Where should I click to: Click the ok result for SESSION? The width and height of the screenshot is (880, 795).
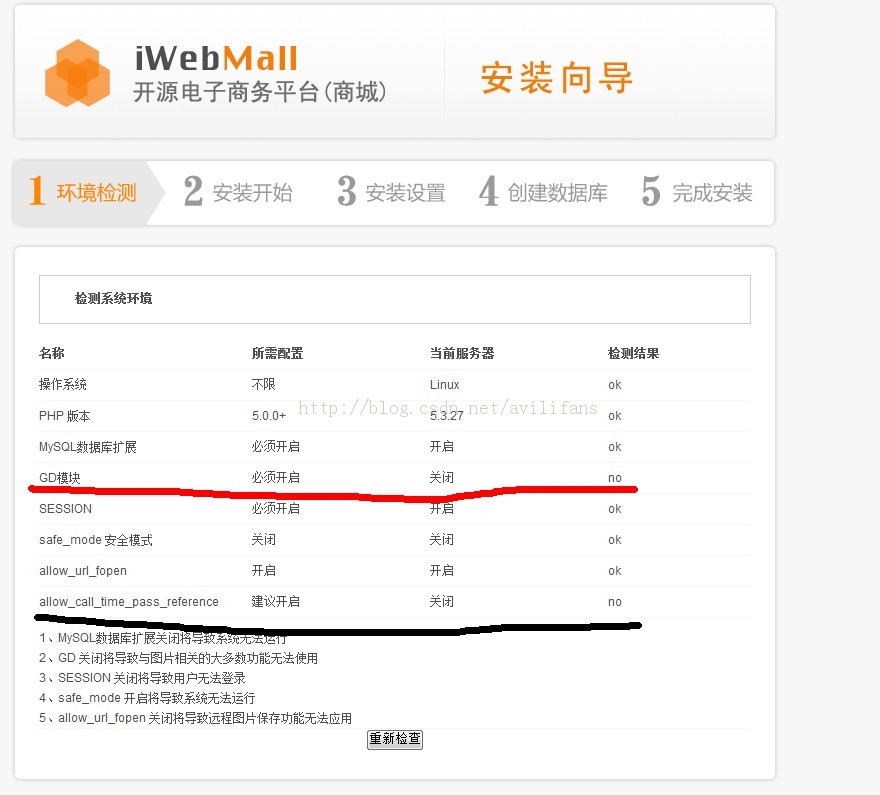click(x=615, y=509)
